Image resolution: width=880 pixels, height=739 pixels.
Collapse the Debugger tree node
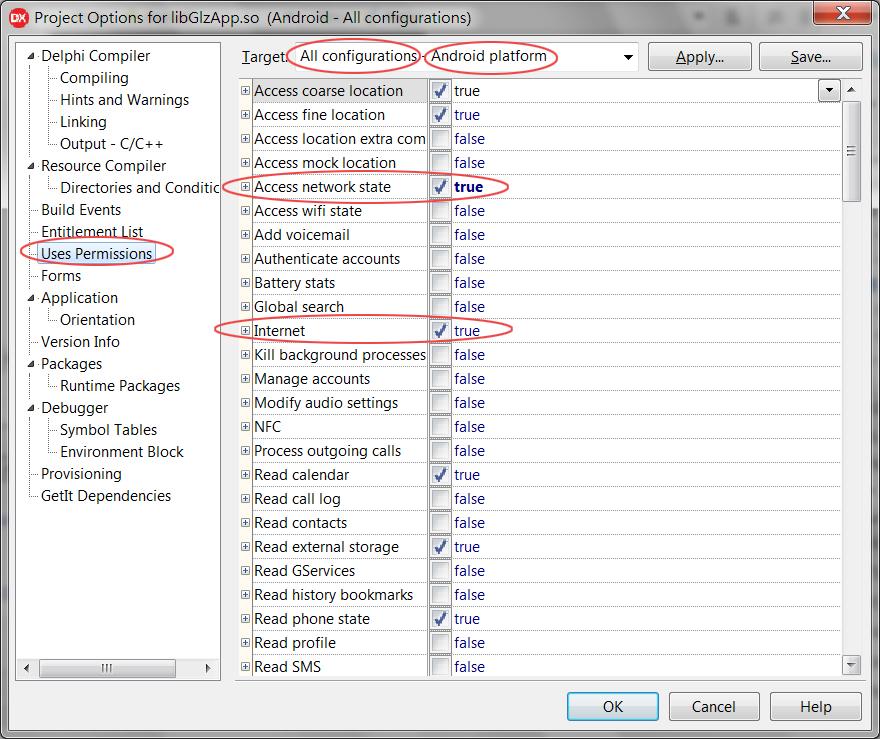[31, 408]
